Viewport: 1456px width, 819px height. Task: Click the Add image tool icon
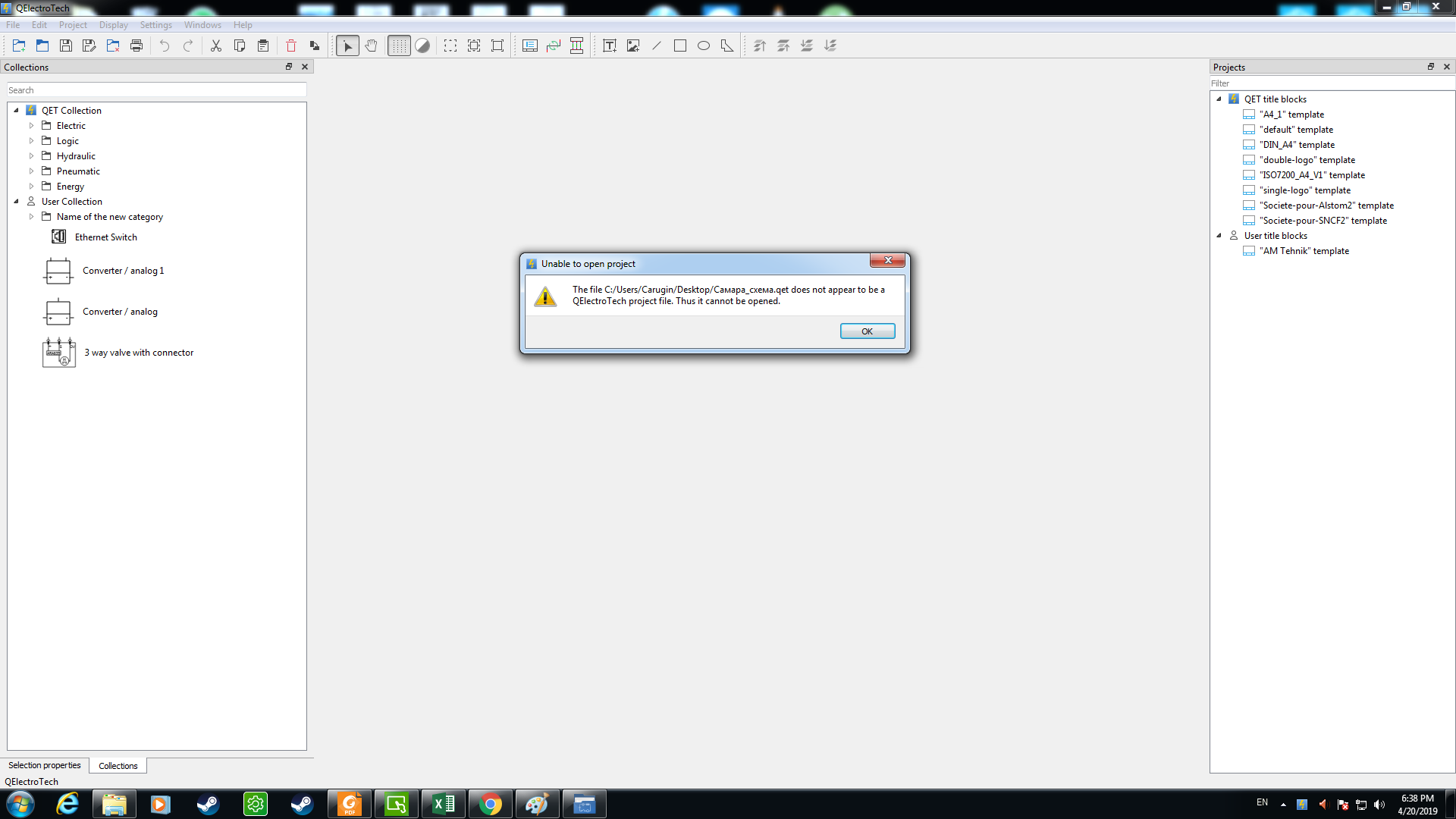pyautogui.click(x=633, y=45)
